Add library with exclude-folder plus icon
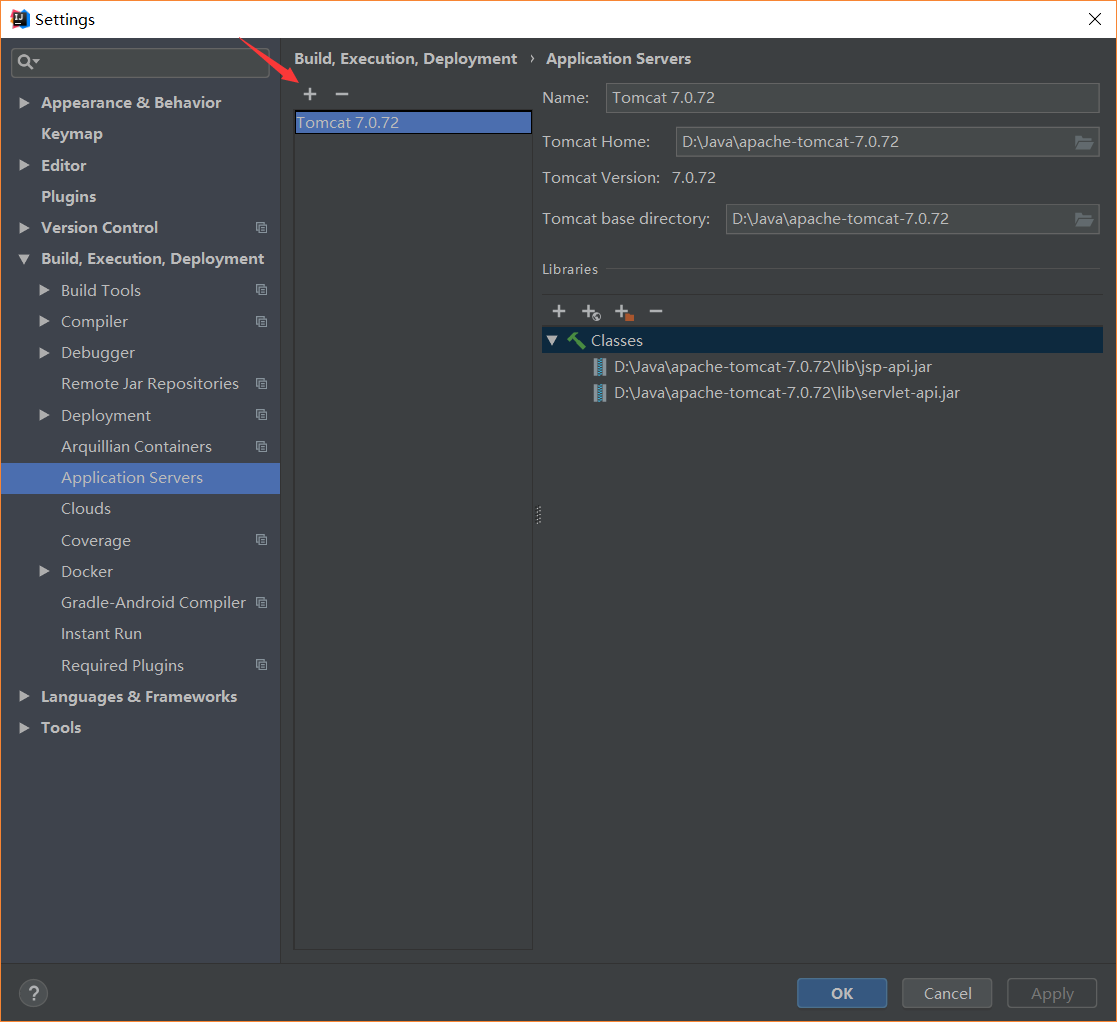 pyautogui.click(x=624, y=312)
